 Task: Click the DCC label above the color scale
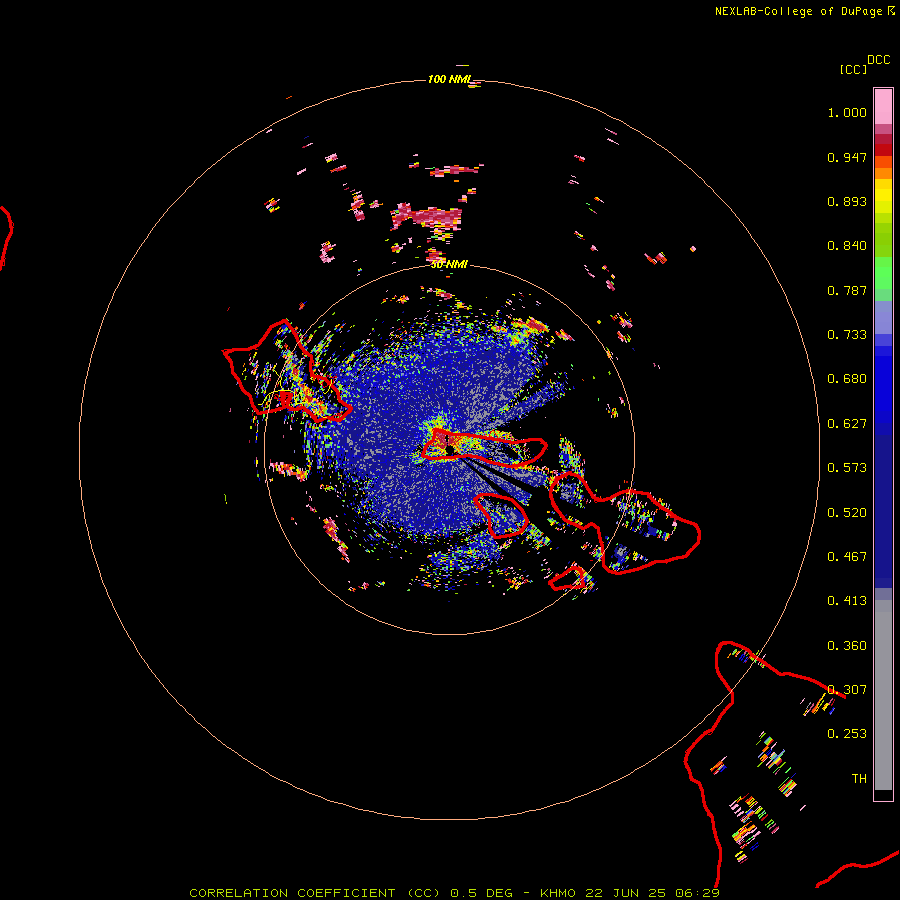coord(879,60)
